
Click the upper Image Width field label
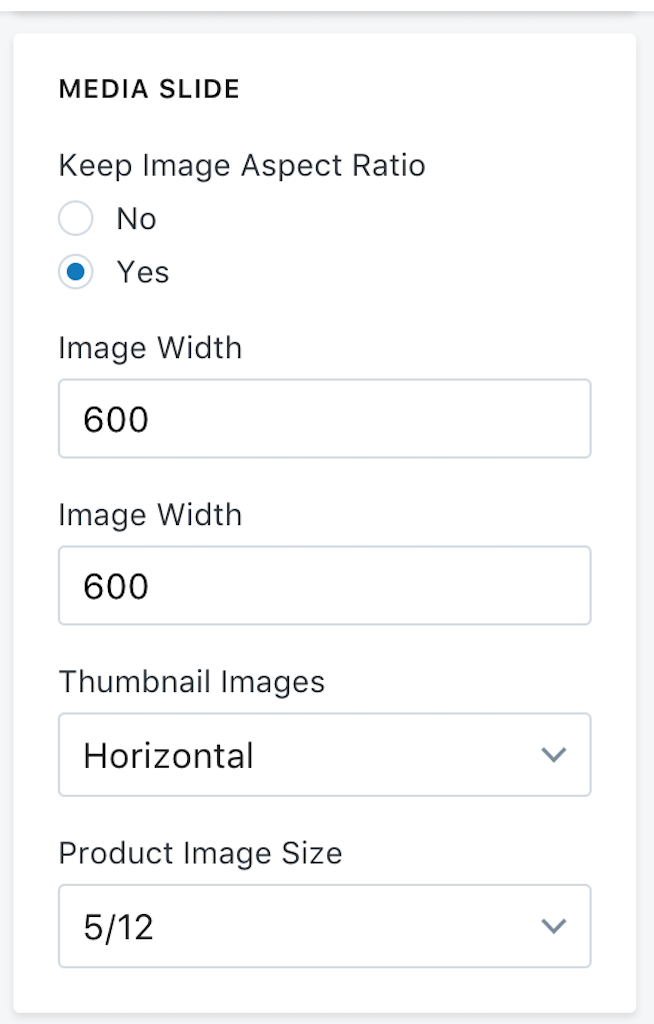point(150,348)
